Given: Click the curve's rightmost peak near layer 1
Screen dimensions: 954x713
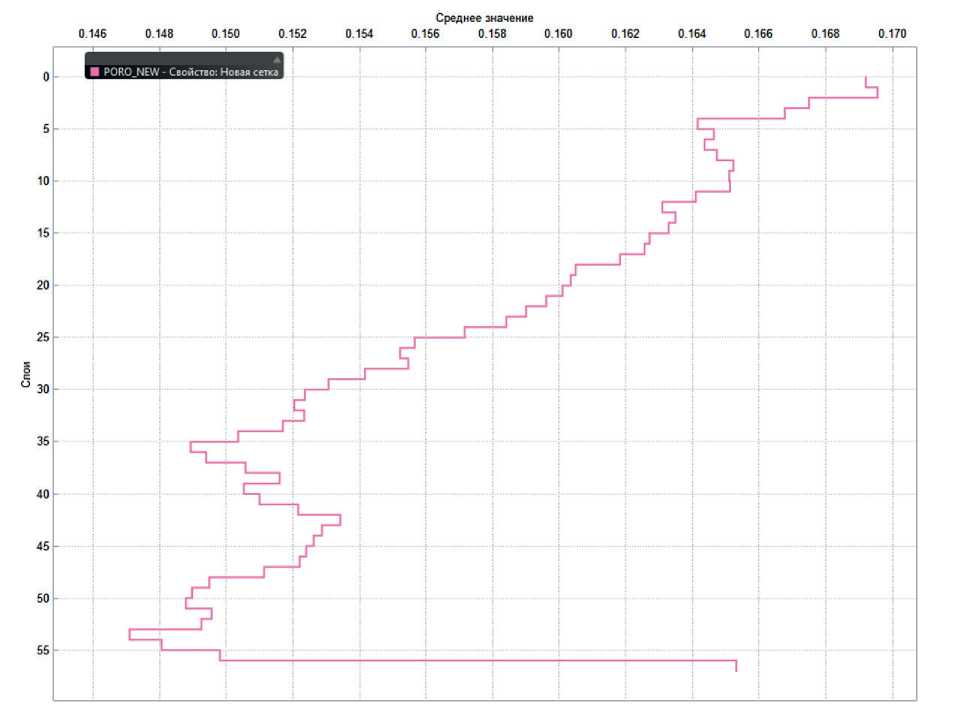Looking at the screenshot, I should (877, 92).
